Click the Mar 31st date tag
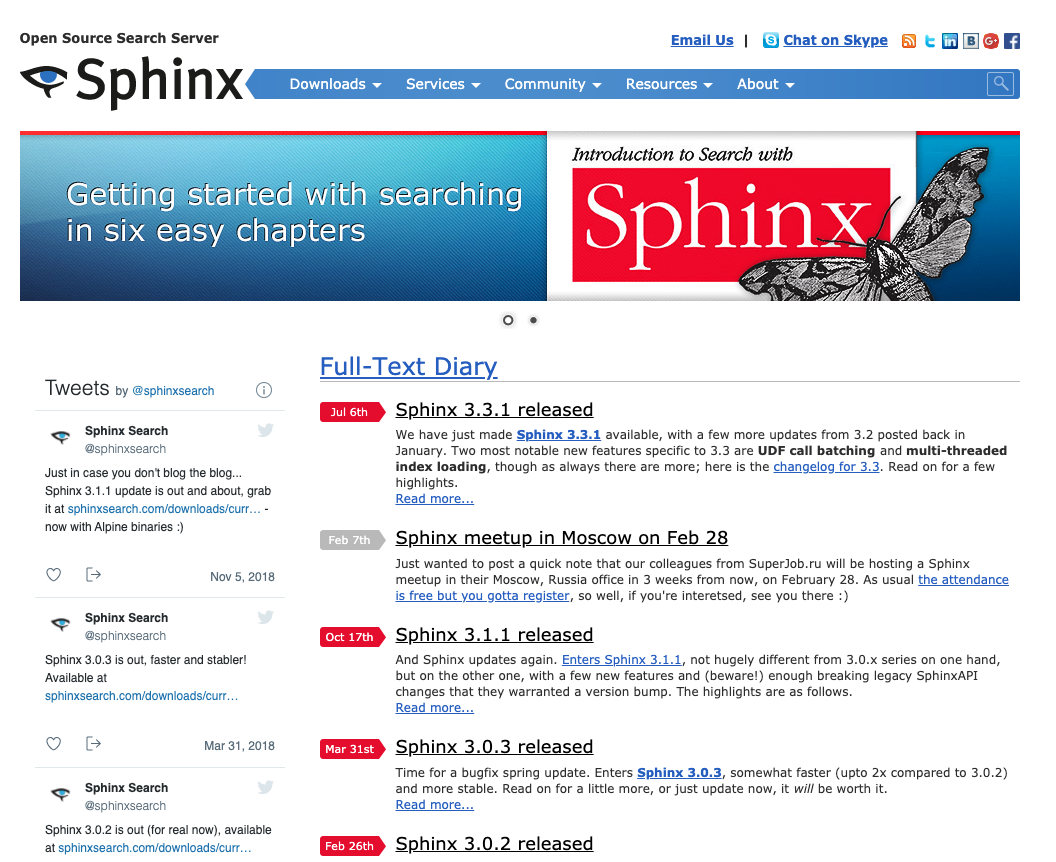Screen dimensions: 1056x862 352,748
